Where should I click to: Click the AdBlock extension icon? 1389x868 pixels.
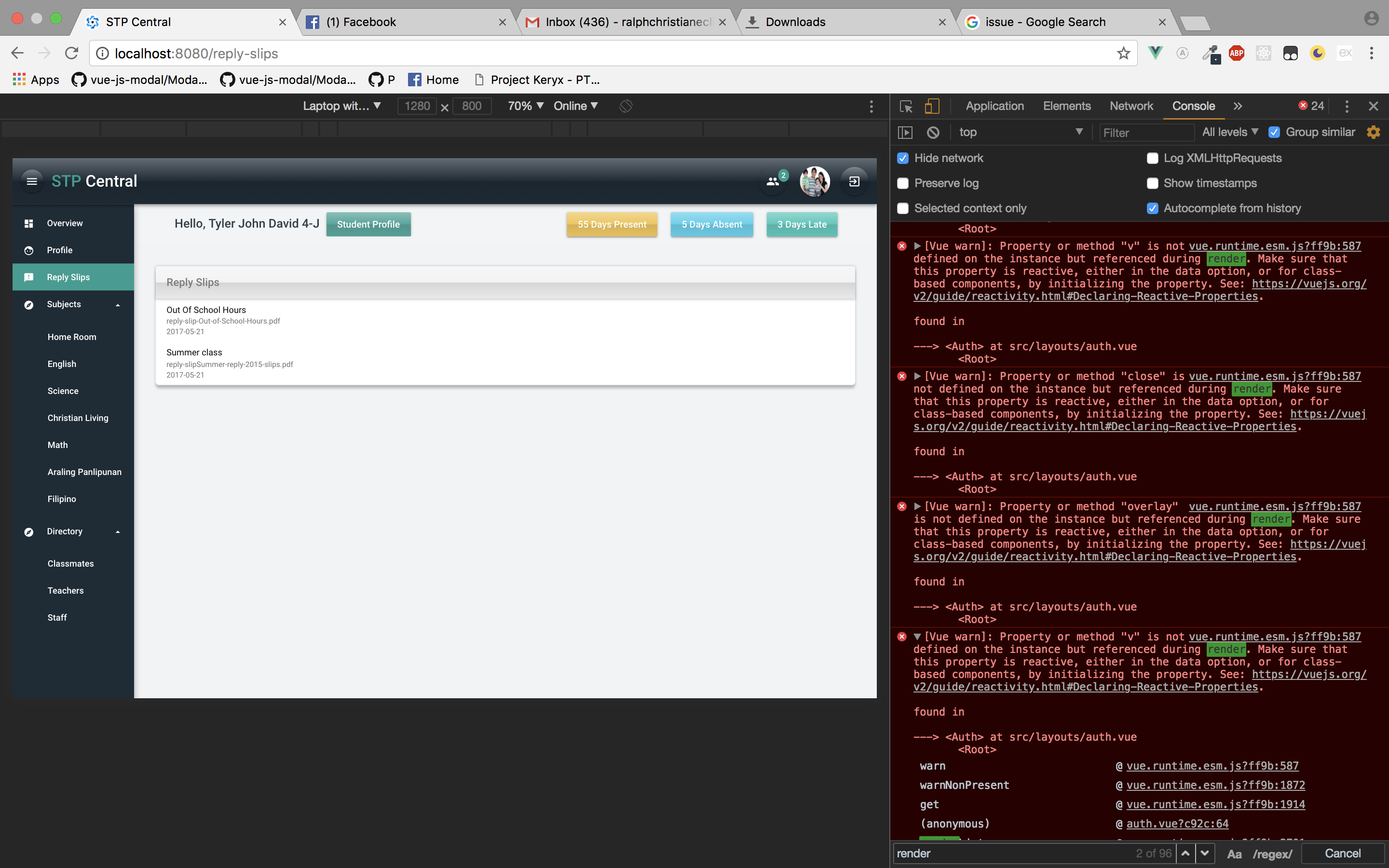1237,53
